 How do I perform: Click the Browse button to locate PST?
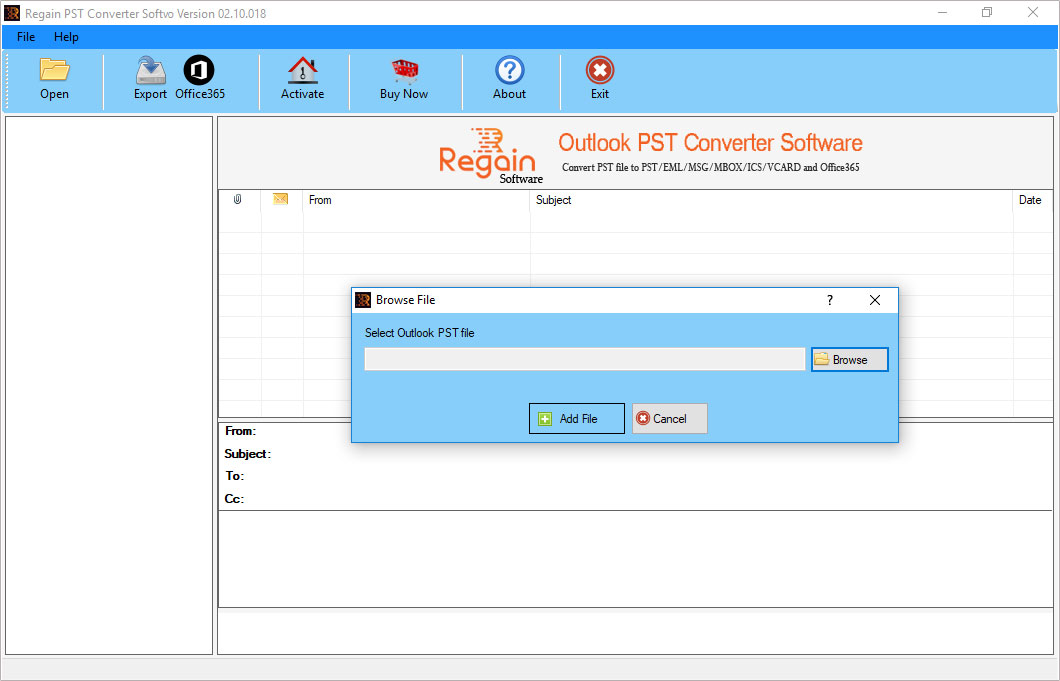[849, 358]
